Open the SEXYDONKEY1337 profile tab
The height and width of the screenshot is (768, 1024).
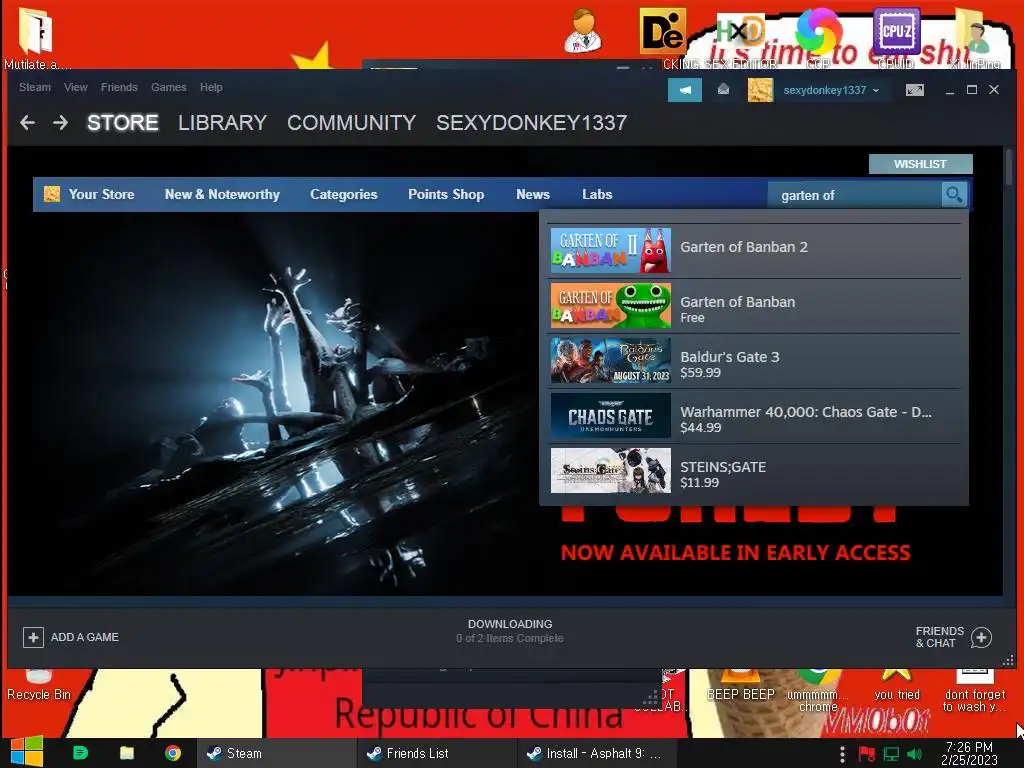tap(532, 123)
